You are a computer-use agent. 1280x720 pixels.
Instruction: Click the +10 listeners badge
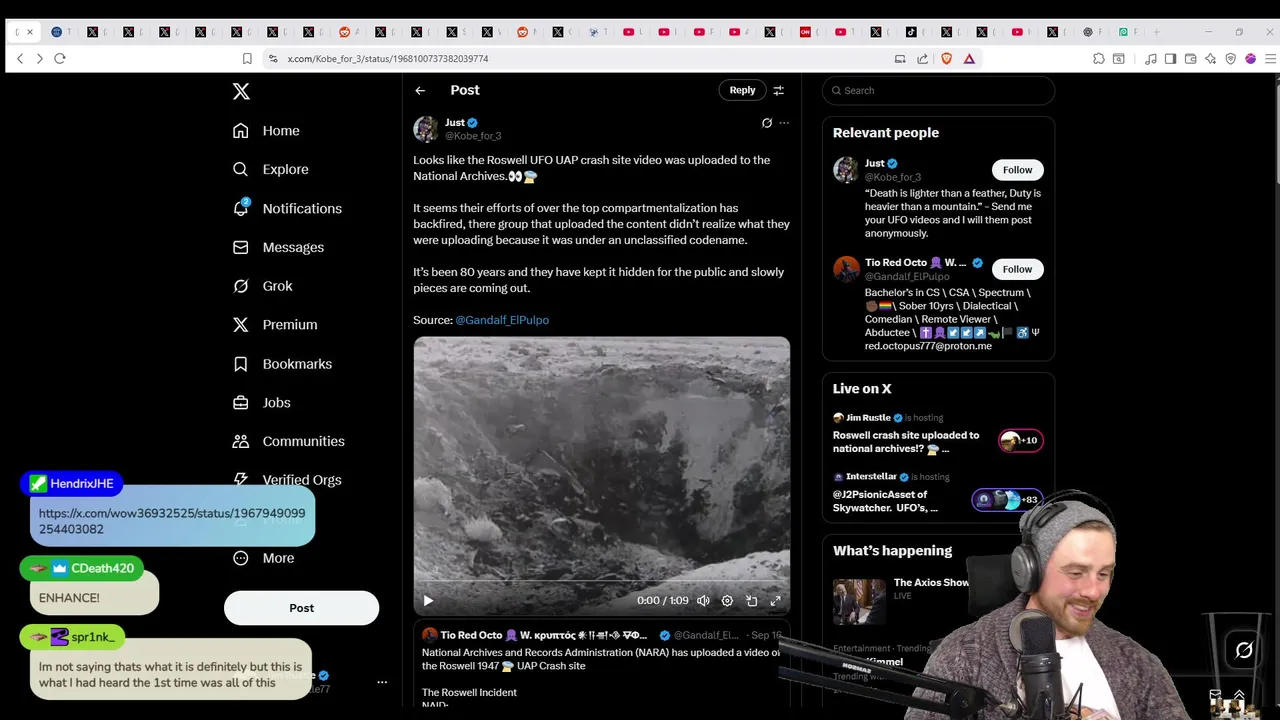tap(1021, 440)
